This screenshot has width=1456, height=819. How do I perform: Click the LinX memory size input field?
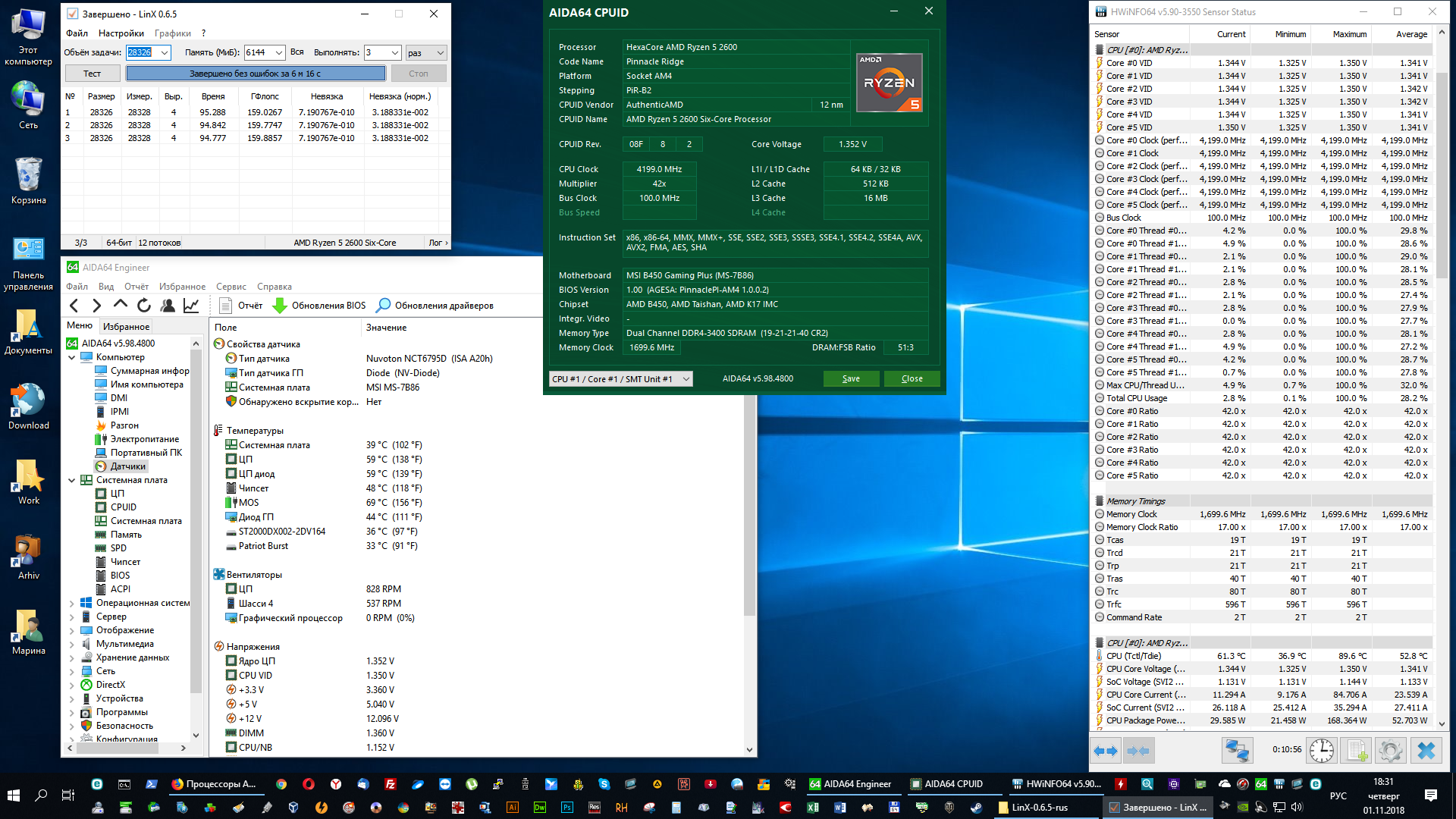258,52
